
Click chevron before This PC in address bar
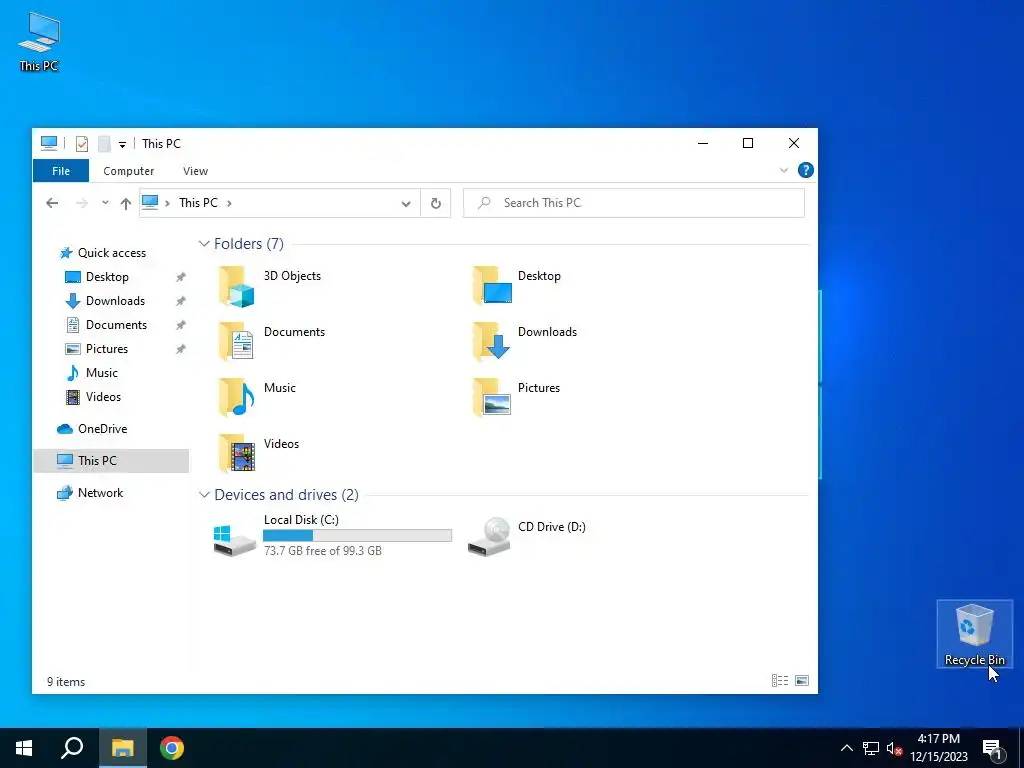167,203
